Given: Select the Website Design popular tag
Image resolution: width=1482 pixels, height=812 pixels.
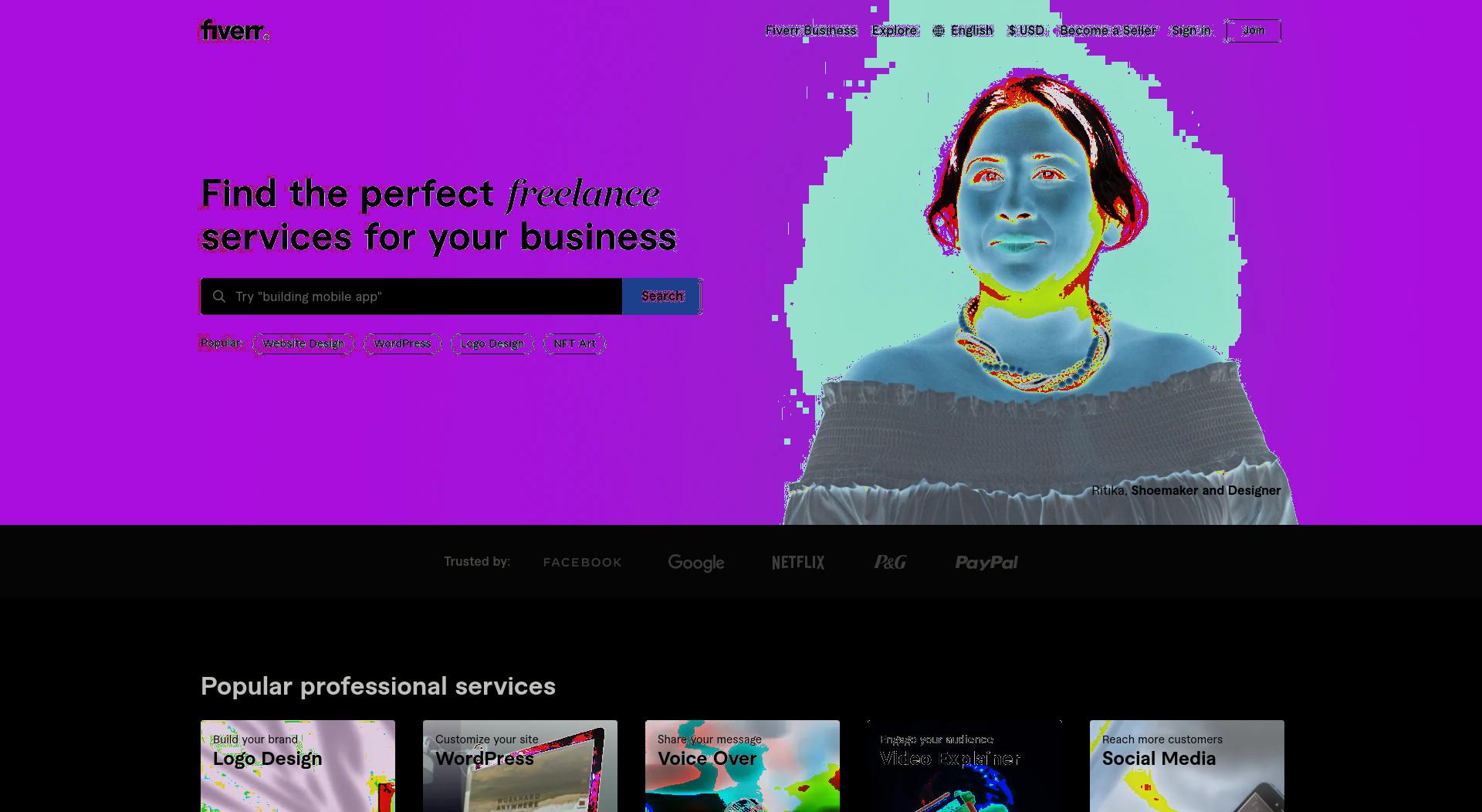Looking at the screenshot, I should 303,343.
